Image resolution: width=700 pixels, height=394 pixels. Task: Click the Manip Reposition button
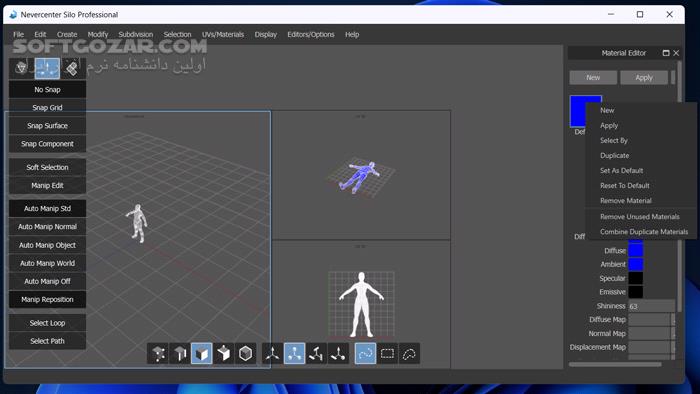(x=47, y=299)
